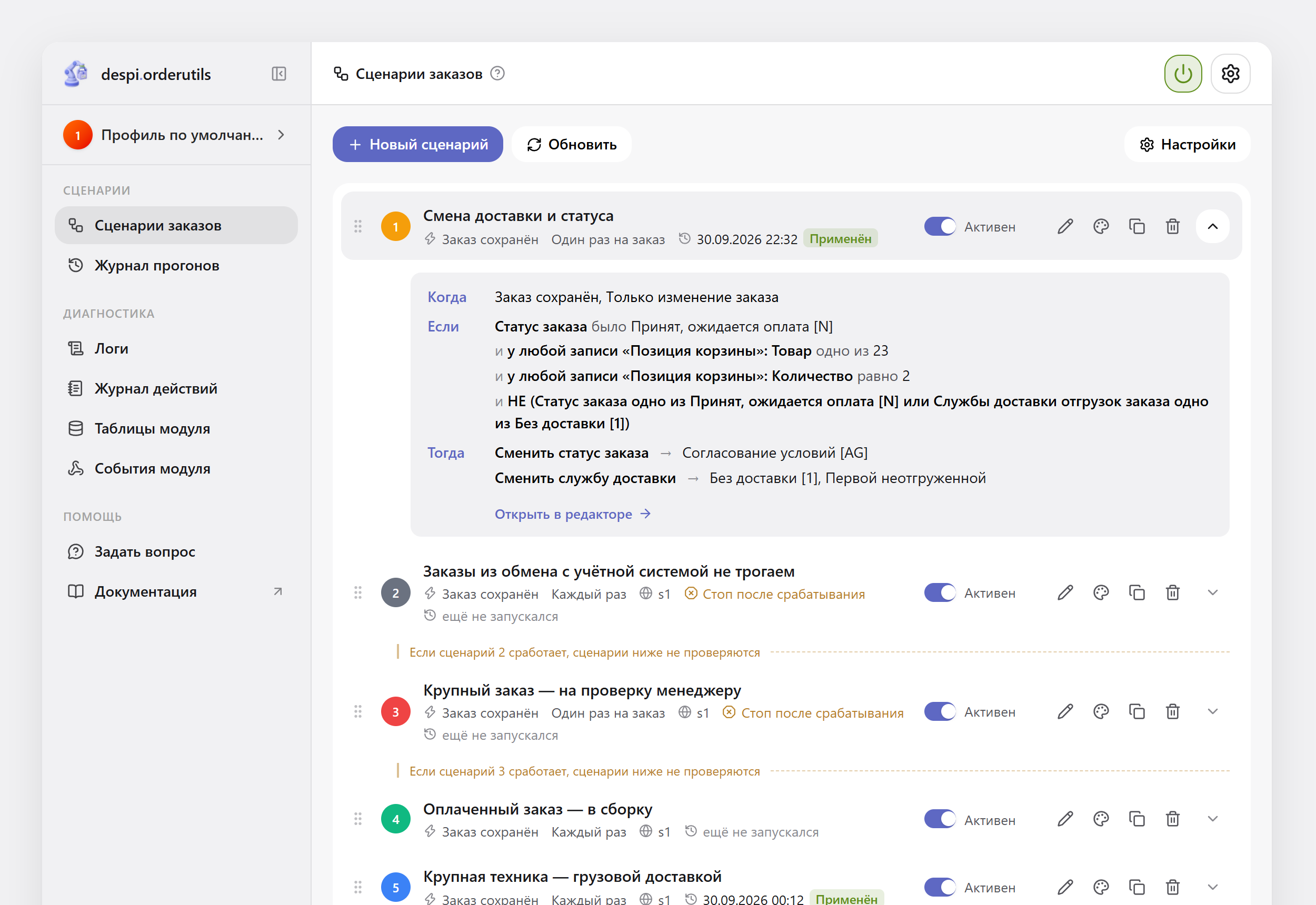The width and height of the screenshot is (1316, 905).
Task: Edit 'Крупная техника — грузовой доставкой' scenario
Action: click(x=1065, y=888)
